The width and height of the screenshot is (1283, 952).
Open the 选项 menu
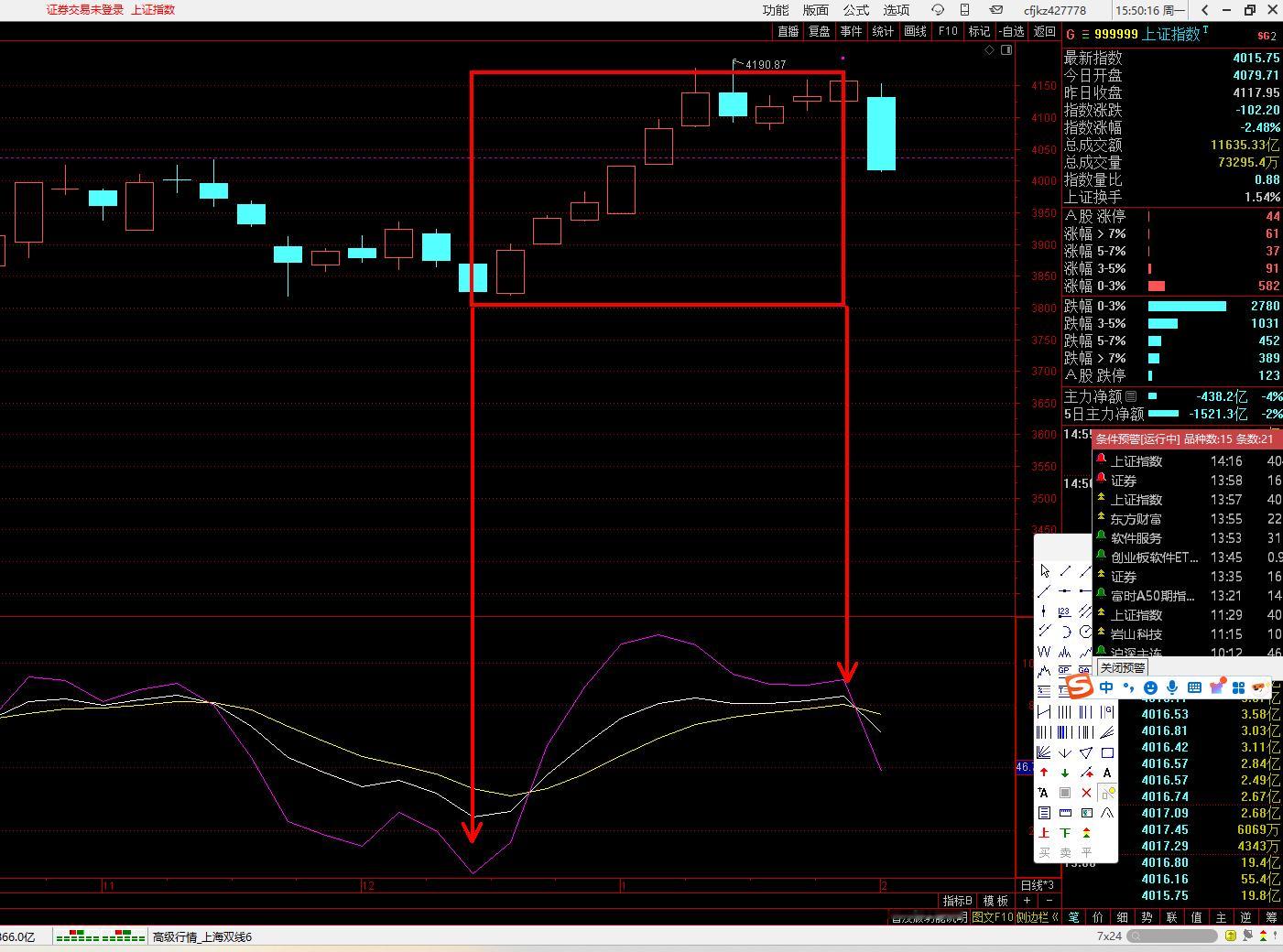click(x=896, y=10)
